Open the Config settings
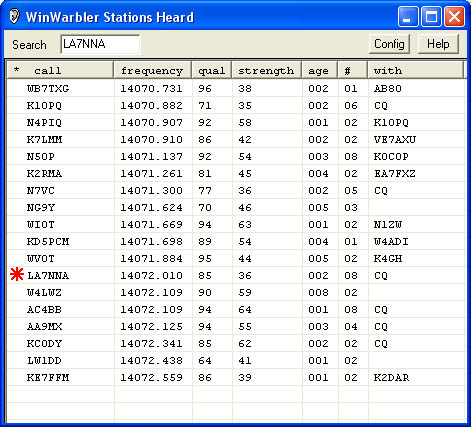472x428 pixels. 389,44
